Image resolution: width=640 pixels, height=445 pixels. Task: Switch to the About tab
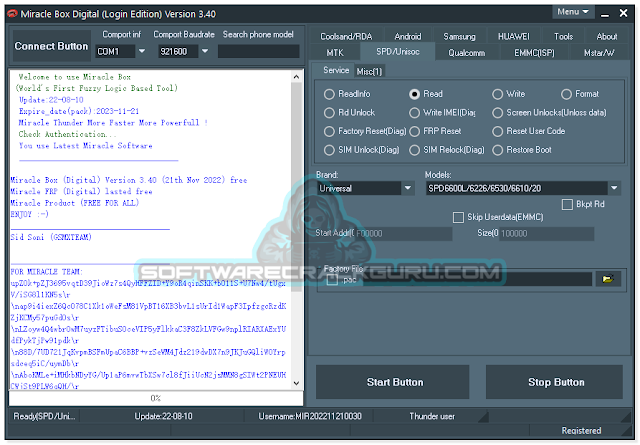click(x=607, y=36)
